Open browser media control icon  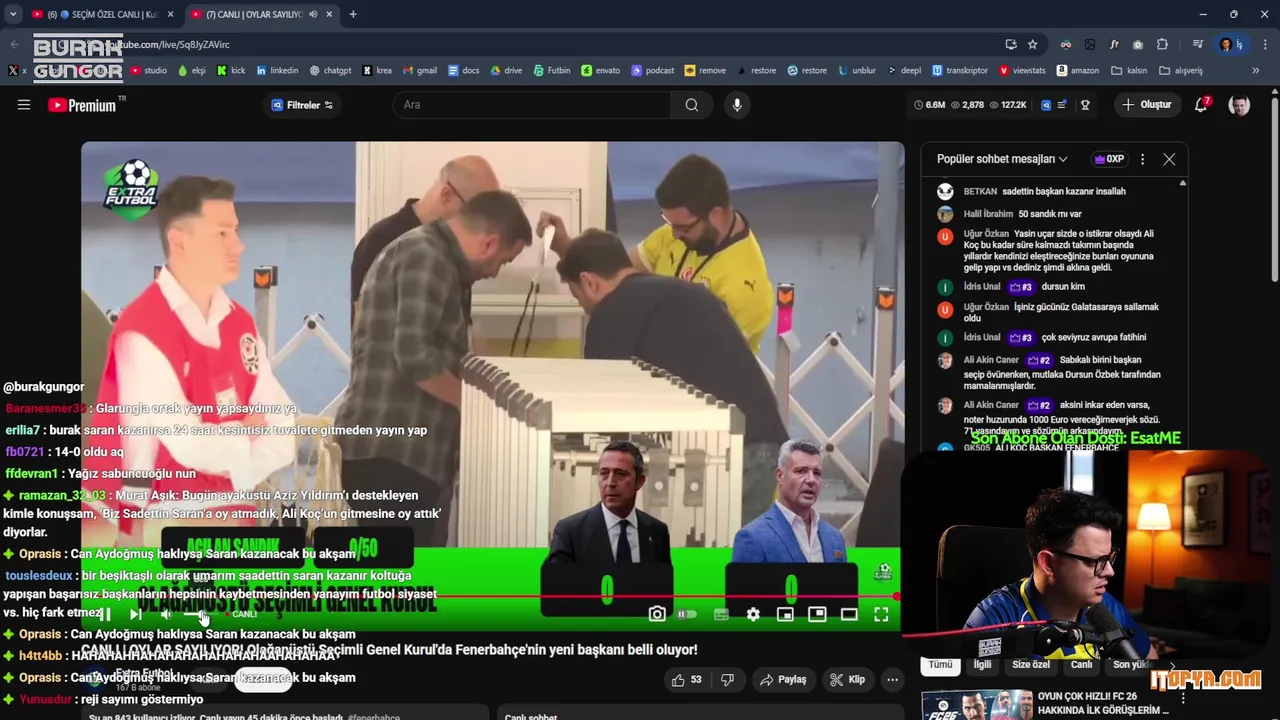[1197, 44]
